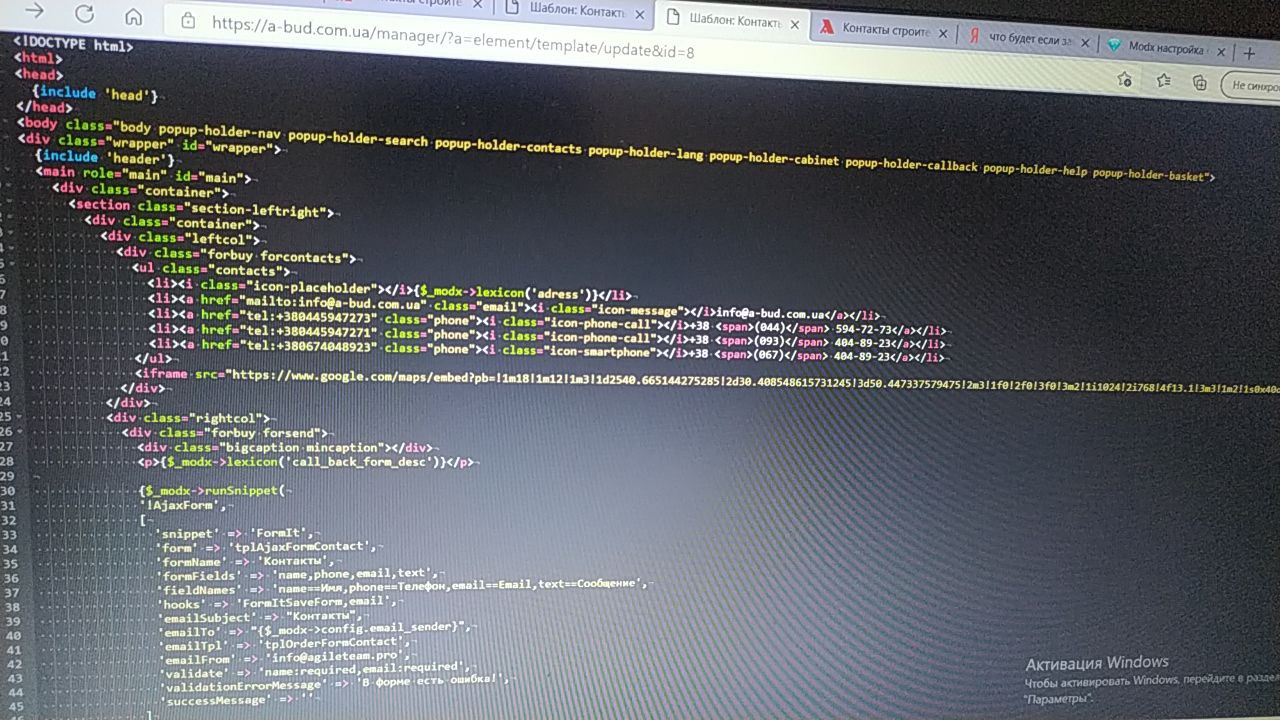Click the 'validationErrorMessage' code line
Screen dimensions: 1280x720
[x=335, y=684]
